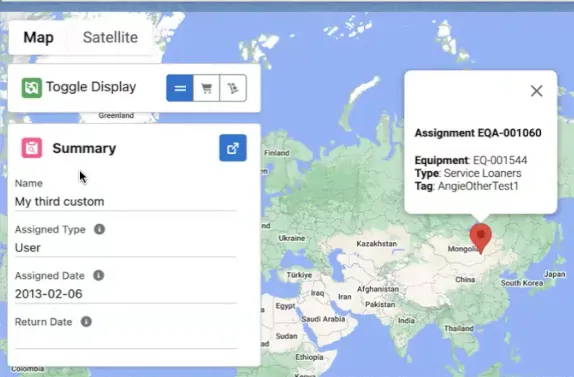This screenshot has height=377, width=574.
Task: Click the Name field value My third custom
Action: pyautogui.click(x=60, y=202)
